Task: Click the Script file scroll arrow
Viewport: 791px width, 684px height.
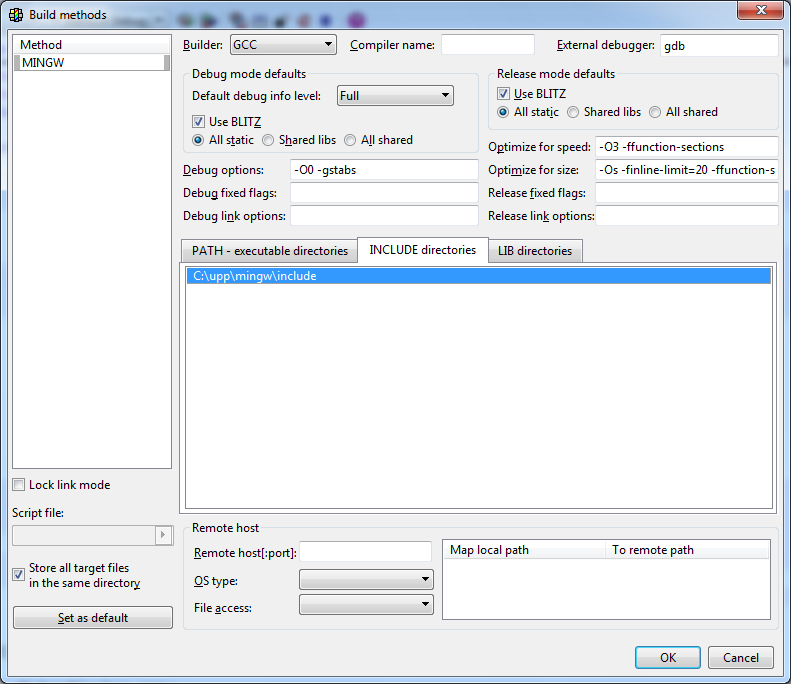Action: (x=164, y=536)
